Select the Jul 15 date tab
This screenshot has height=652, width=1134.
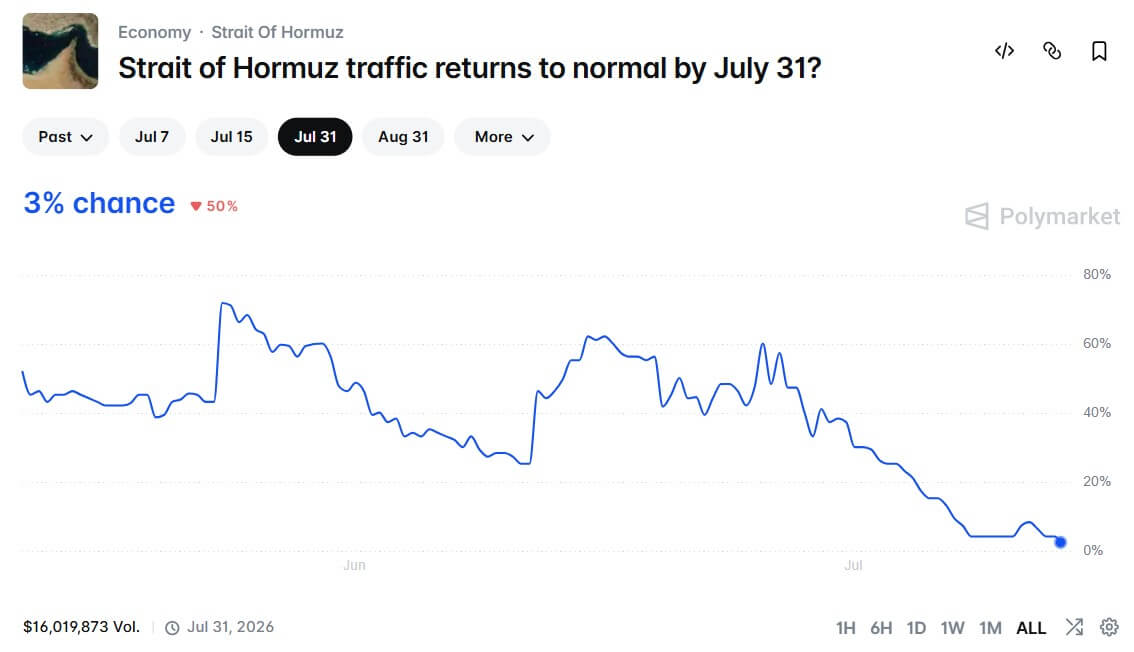point(231,137)
